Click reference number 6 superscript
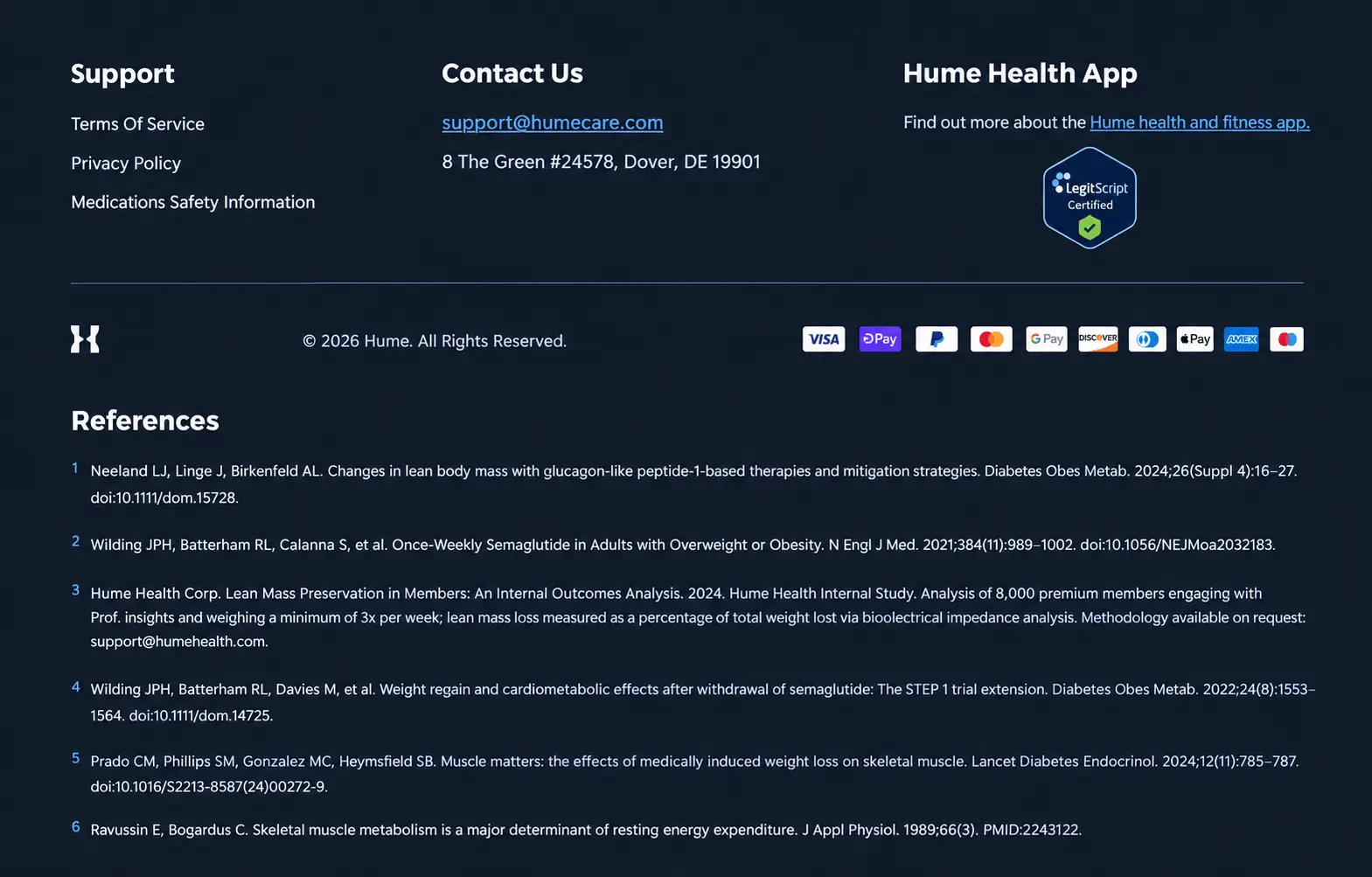This screenshot has width=1372, height=877. 75,827
